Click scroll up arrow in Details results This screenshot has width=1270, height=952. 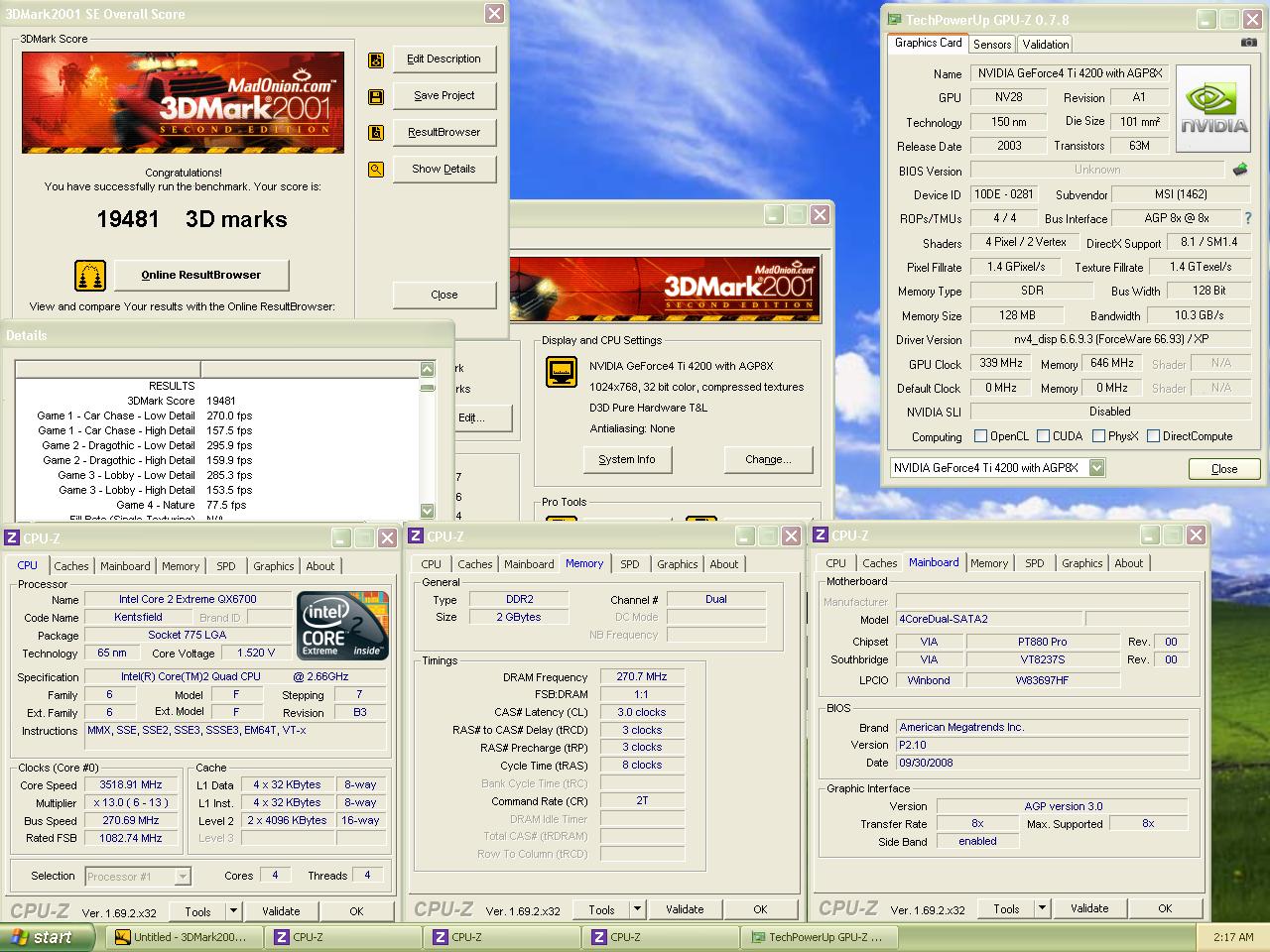tap(428, 370)
